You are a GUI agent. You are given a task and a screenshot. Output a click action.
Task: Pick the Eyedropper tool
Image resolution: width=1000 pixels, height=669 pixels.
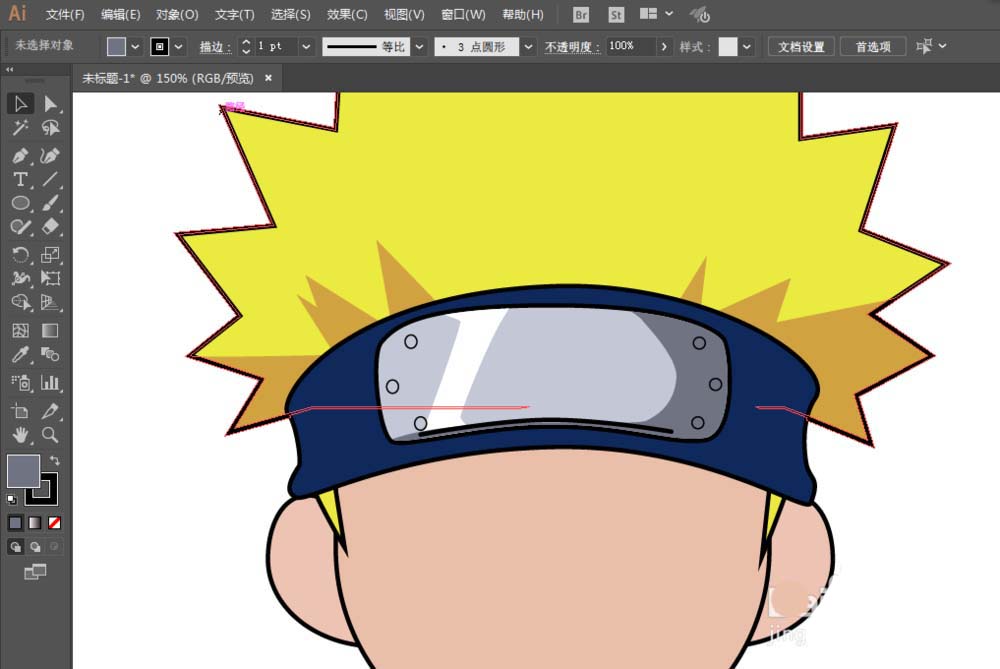coord(20,355)
